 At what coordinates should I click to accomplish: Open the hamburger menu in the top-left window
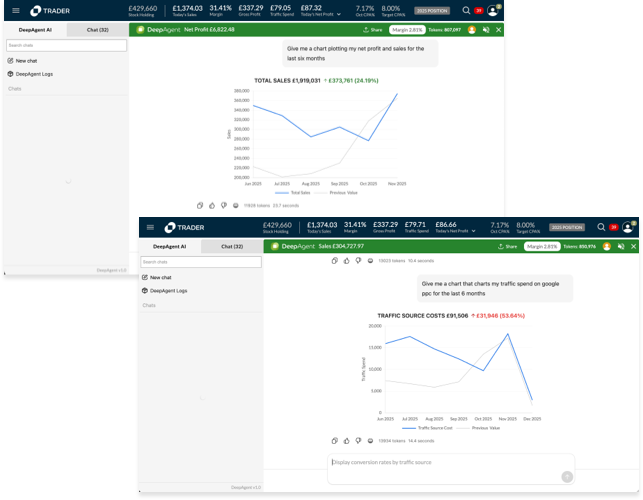(14, 11)
